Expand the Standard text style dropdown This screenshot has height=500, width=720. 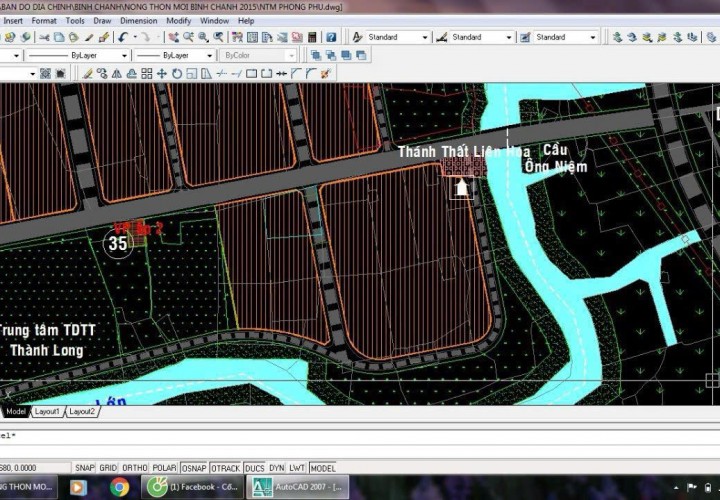(425, 37)
